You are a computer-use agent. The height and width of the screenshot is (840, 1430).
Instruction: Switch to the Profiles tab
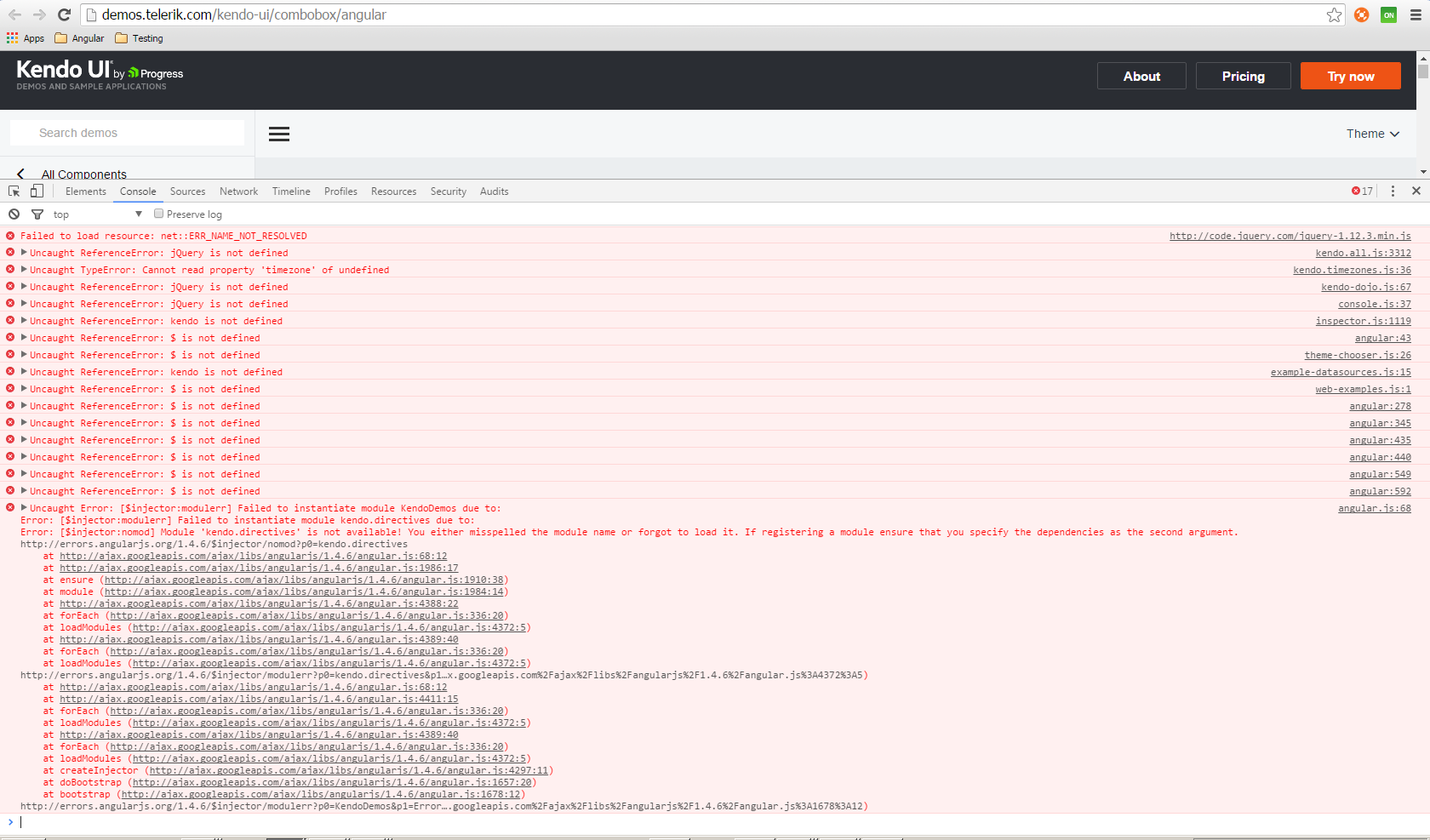tap(340, 191)
